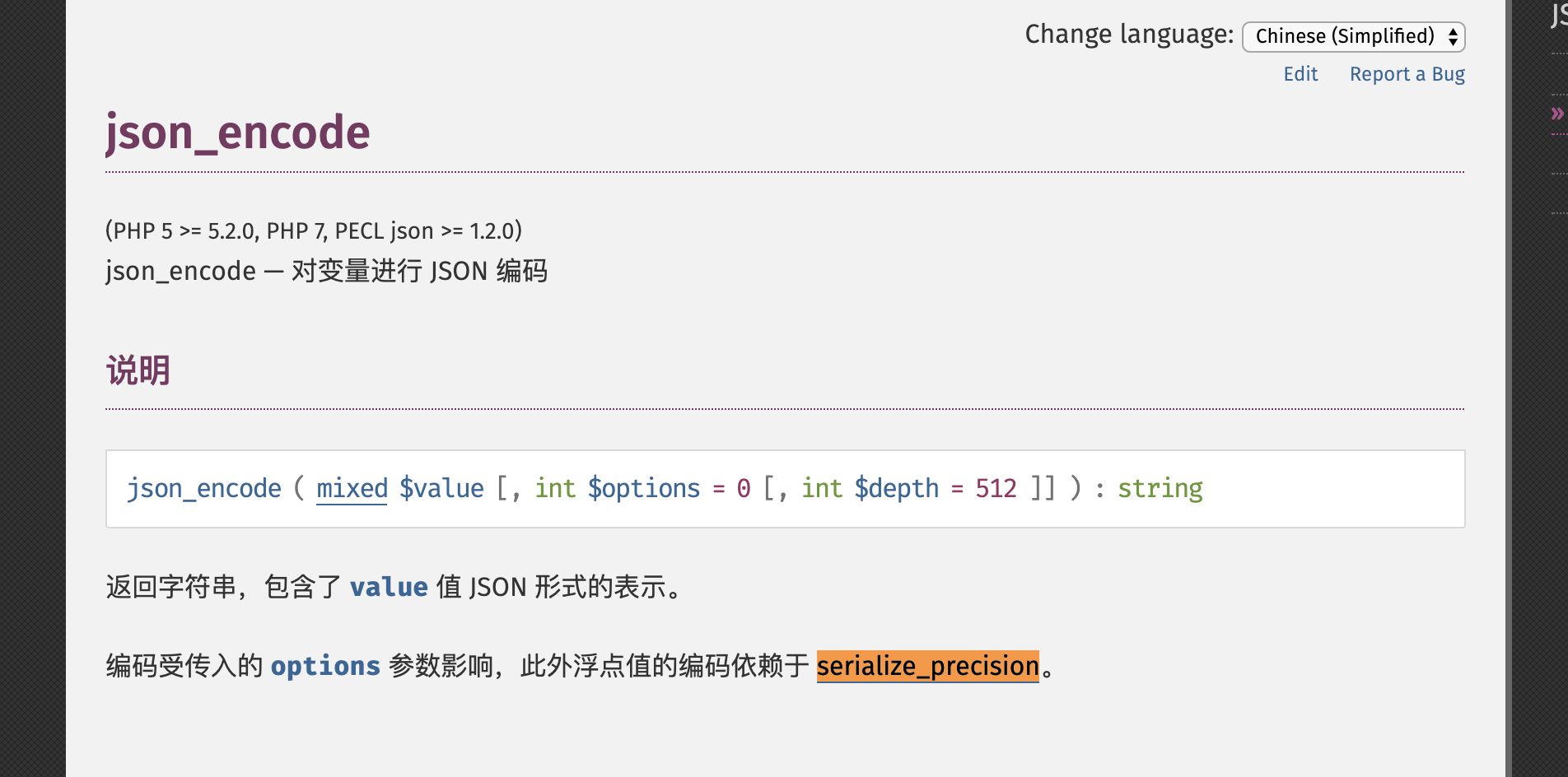
Task: Click the dark collapsed panel on the left edge
Action: pos(33,387)
